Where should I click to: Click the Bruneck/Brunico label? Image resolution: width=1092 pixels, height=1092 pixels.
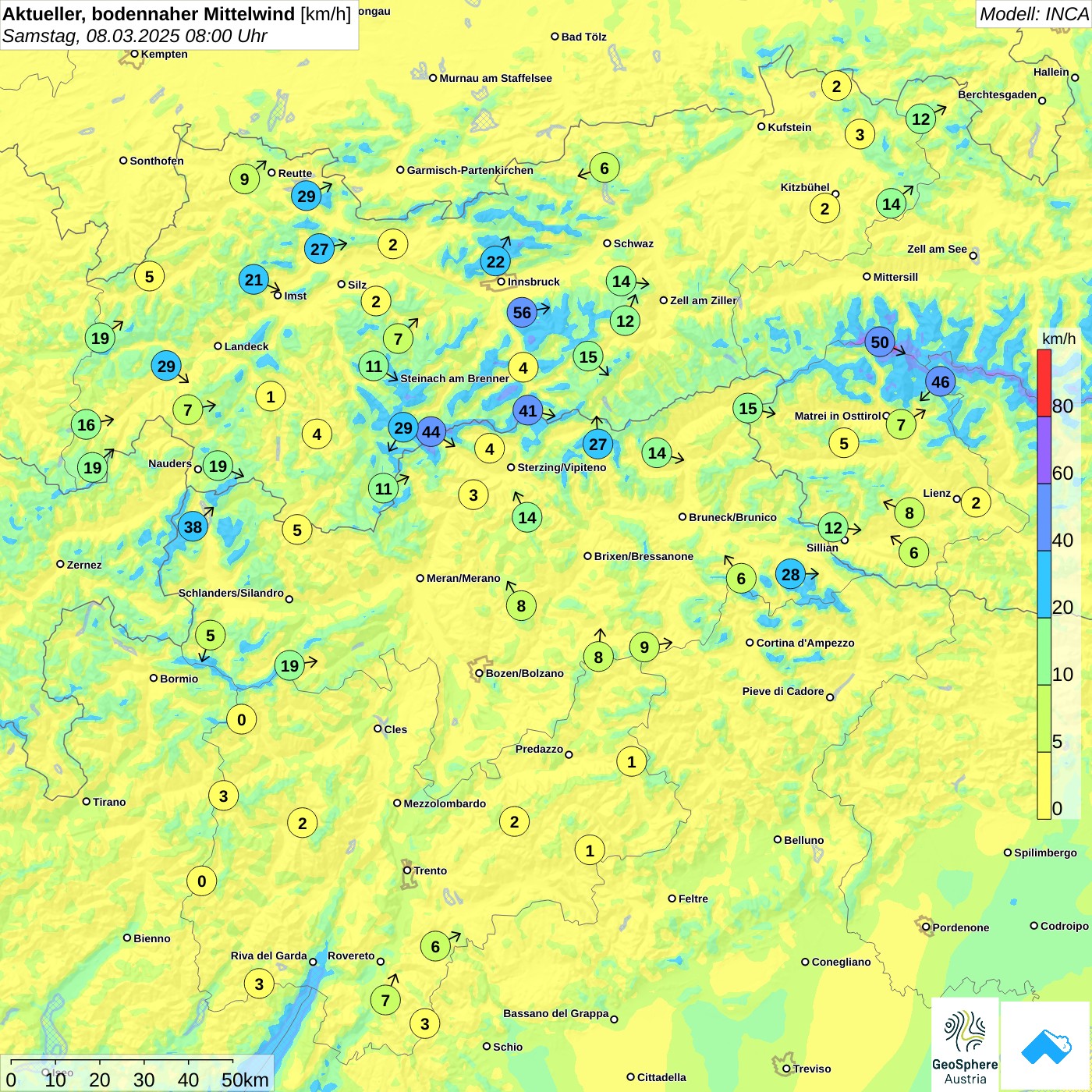tap(732, 517)
